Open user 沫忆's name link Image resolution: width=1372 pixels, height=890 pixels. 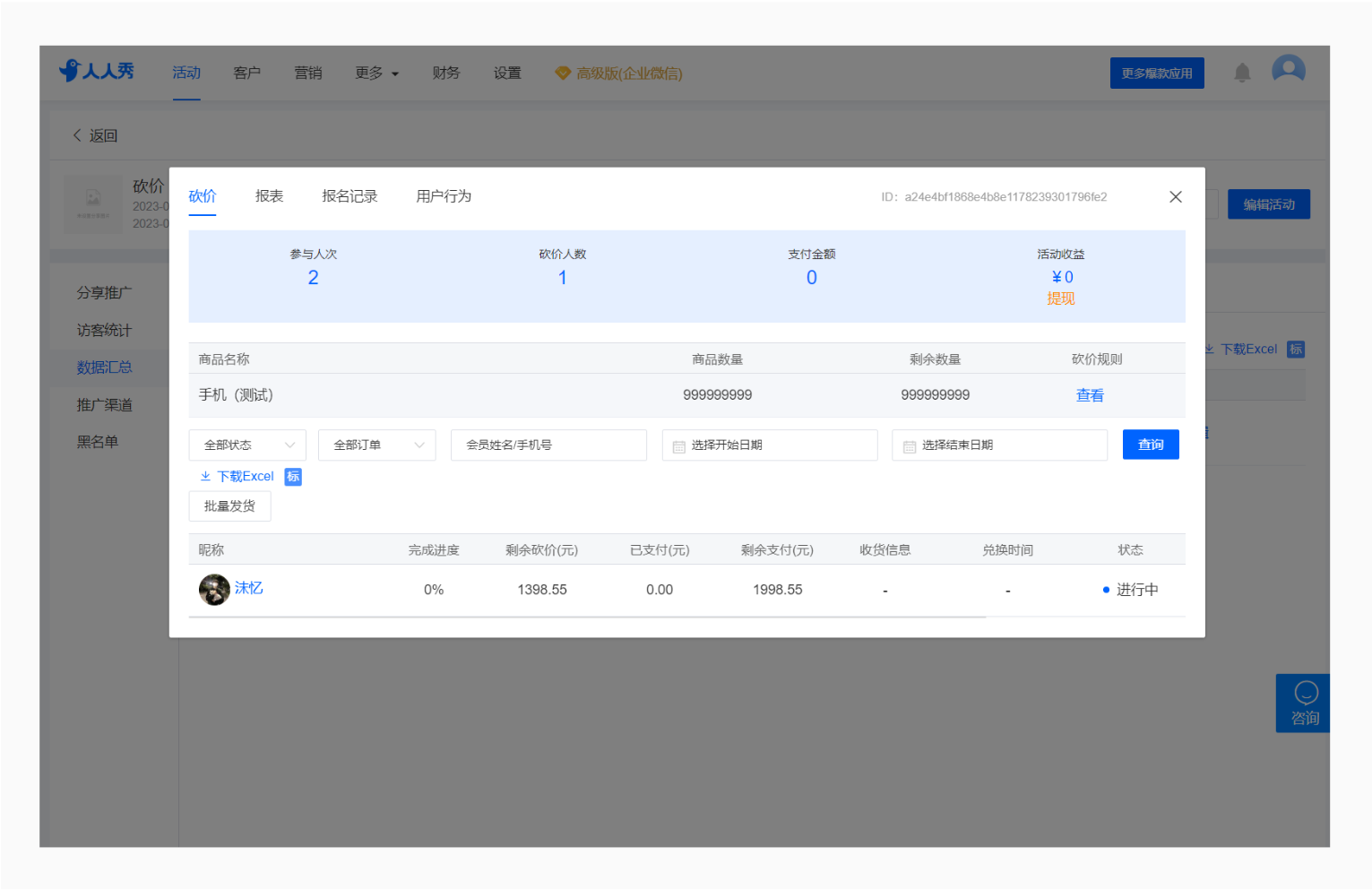249,588
